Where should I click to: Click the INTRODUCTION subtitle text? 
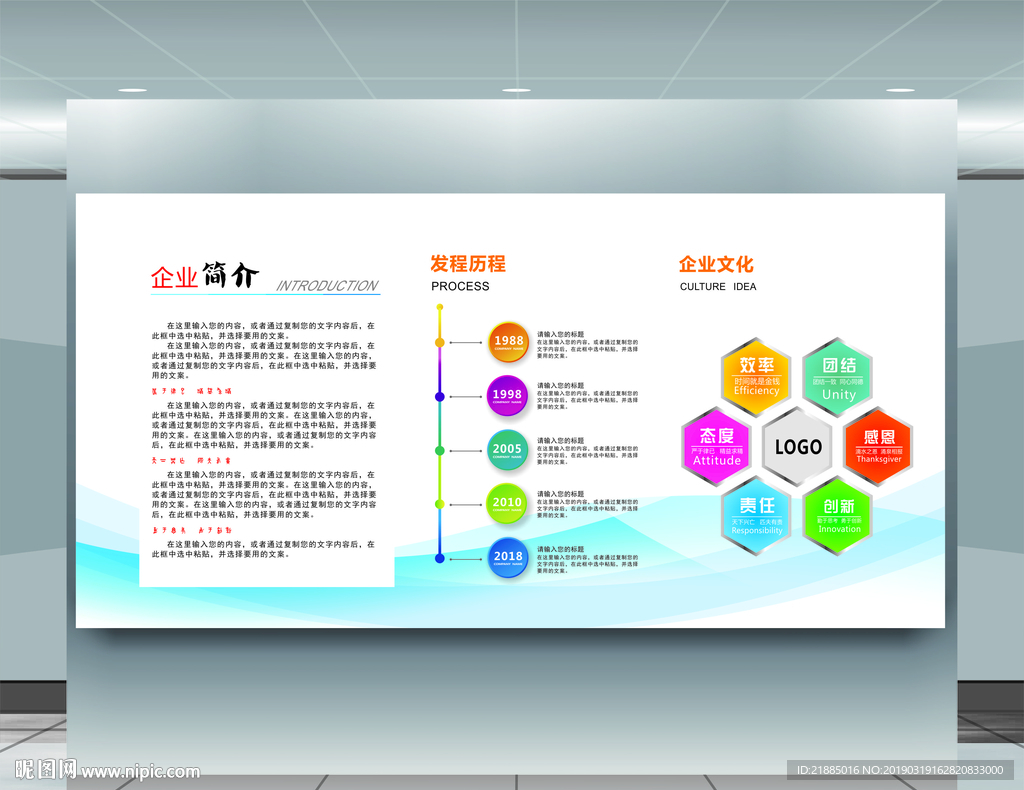coord(327,285)
